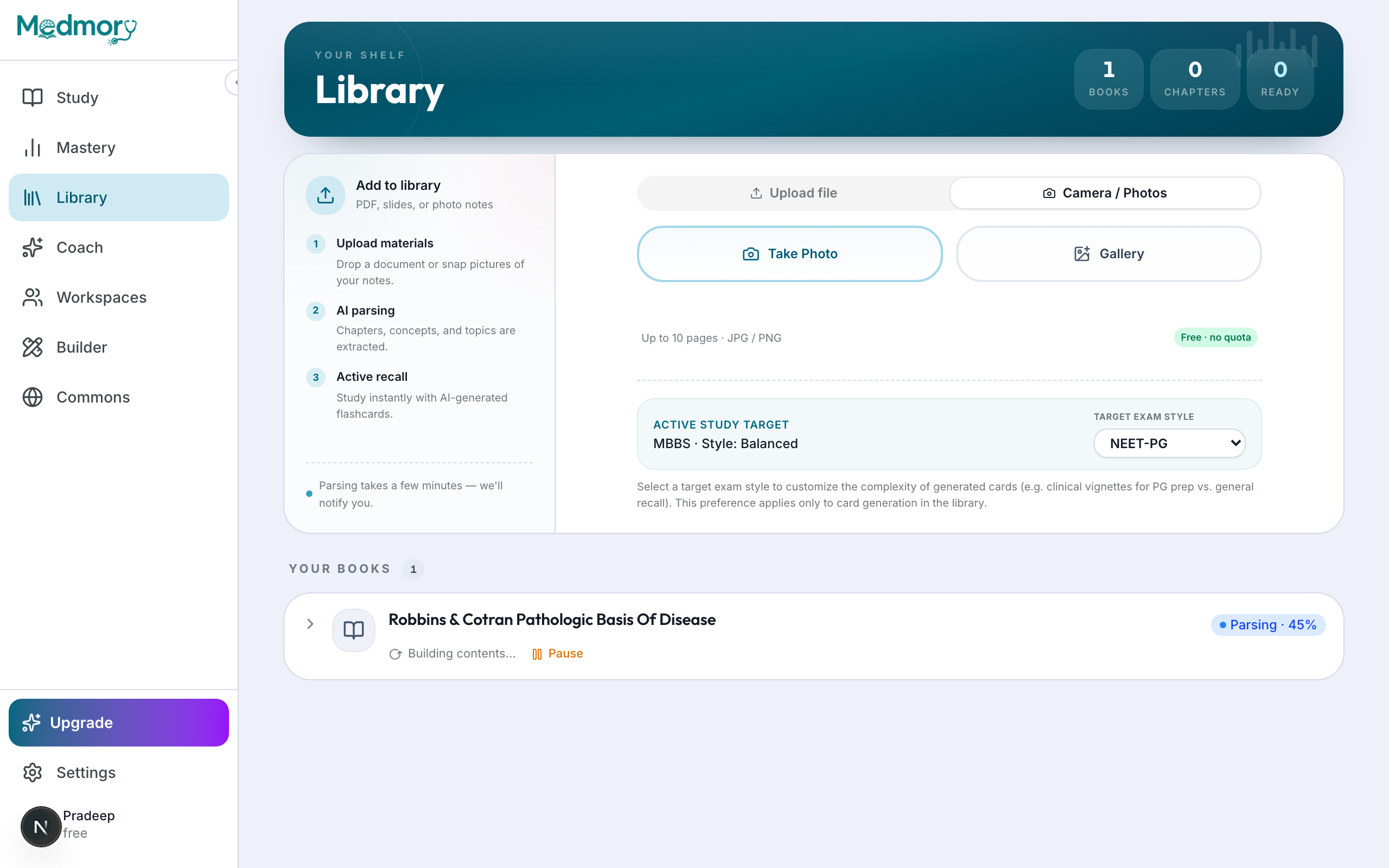This screenshot has width=1389, height=868.
Task: Click the Pradeep user name
Action: [89, 816]
